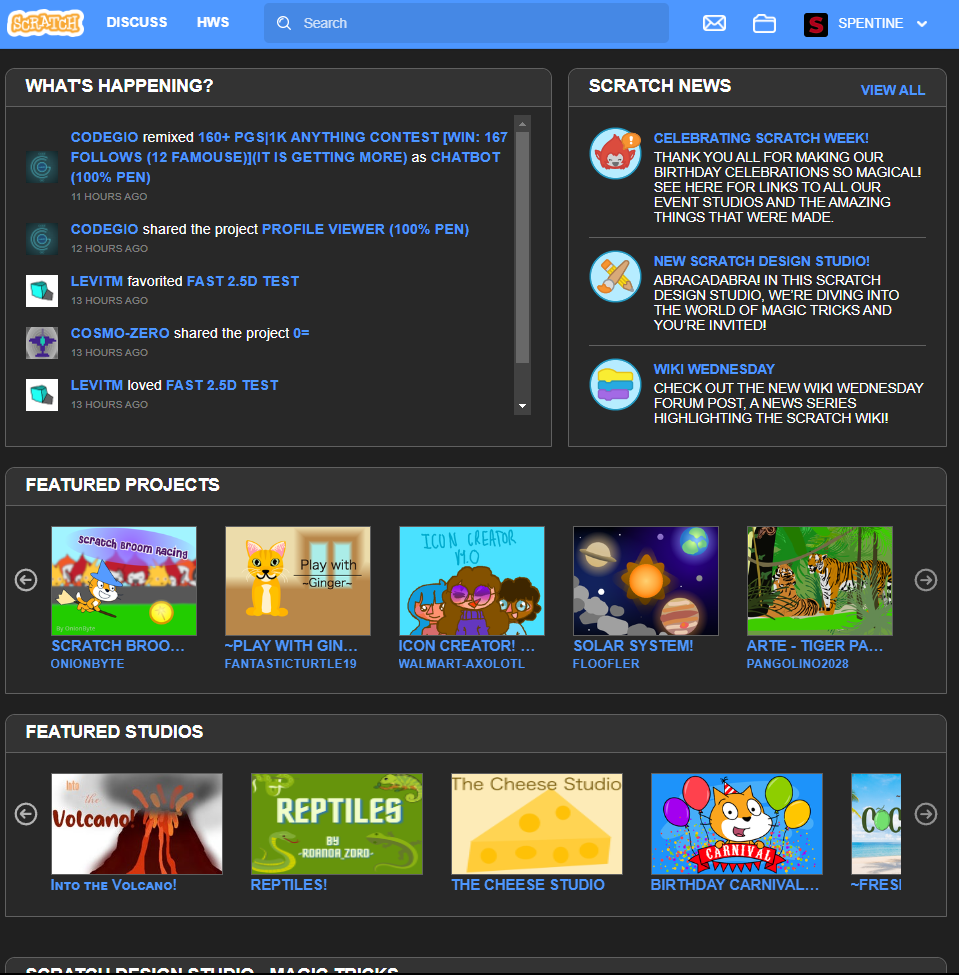The image size is (959, 975).
Task: Click the Scratch Design Studio paintbrush icon
Action: 614,276
